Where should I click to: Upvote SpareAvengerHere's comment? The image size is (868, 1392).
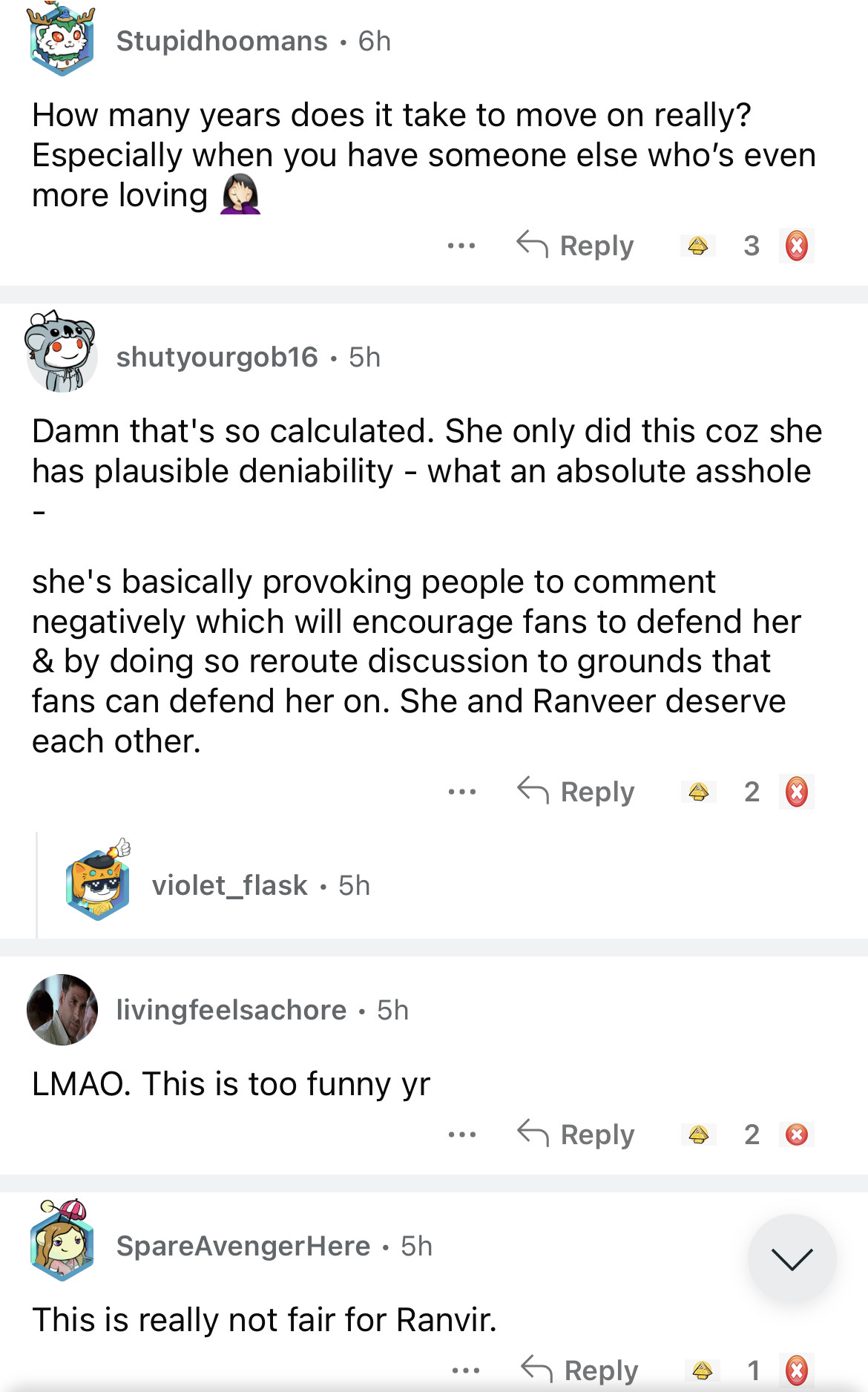point(702,1370)
